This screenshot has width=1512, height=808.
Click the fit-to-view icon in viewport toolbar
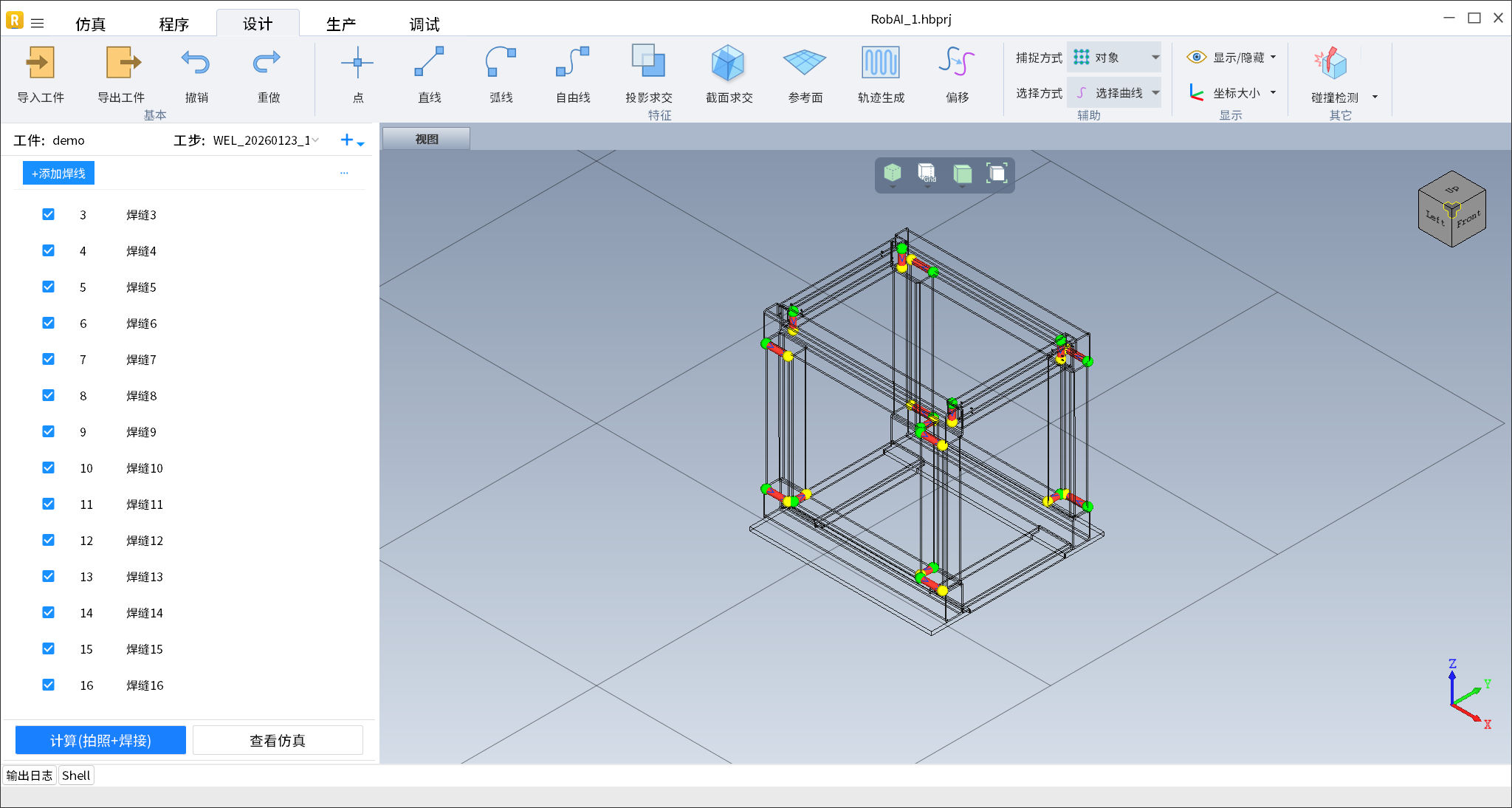[x=997, y=174]
